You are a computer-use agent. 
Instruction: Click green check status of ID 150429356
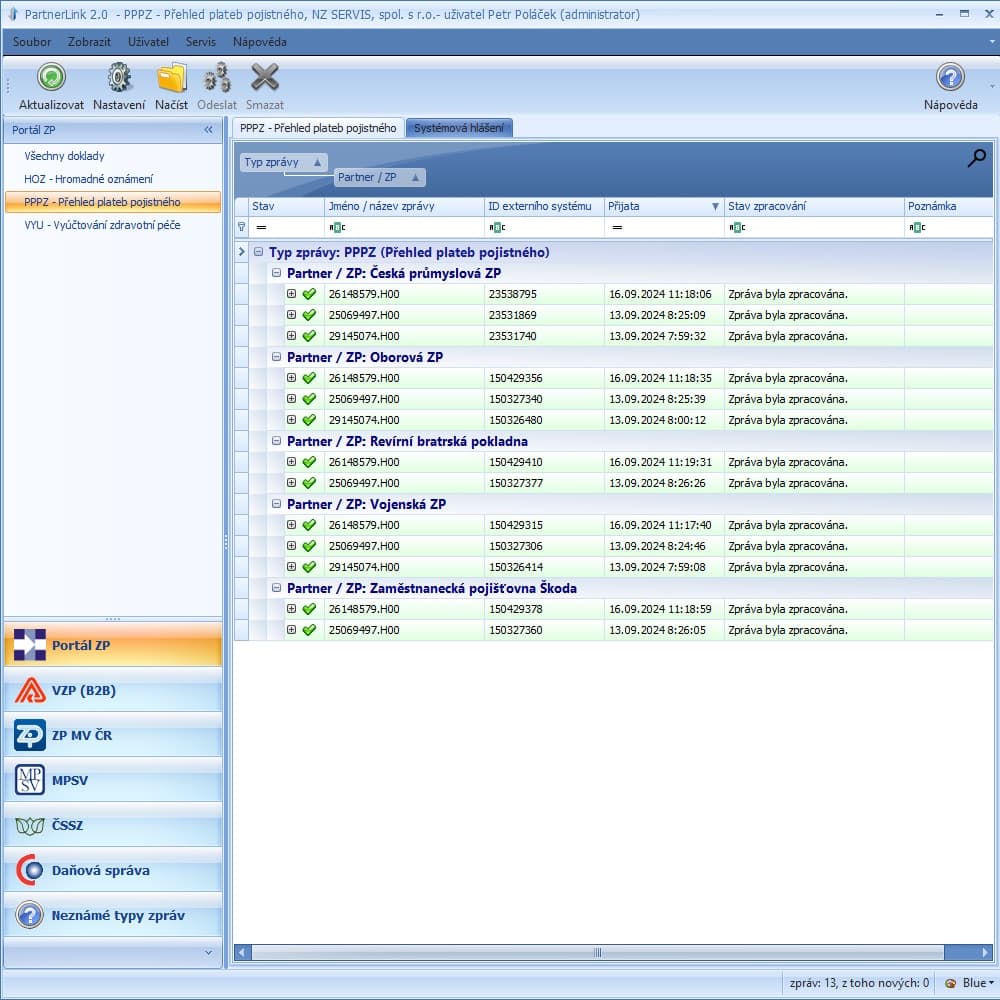309,378
